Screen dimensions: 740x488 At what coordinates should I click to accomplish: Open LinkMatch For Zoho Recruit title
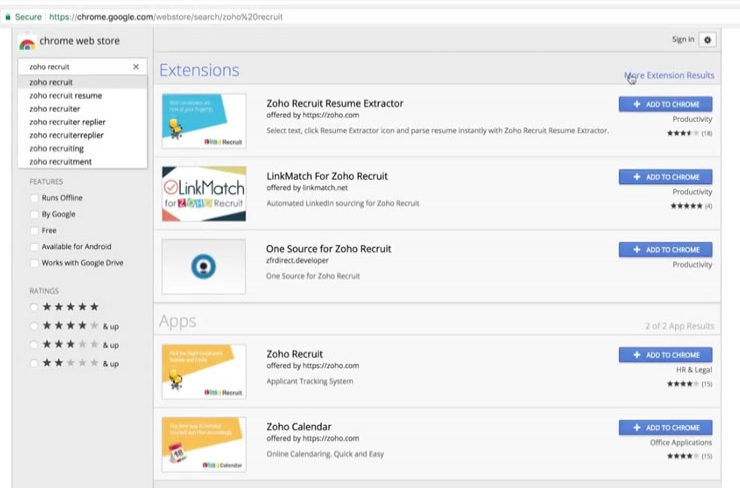tap(327, 176)
